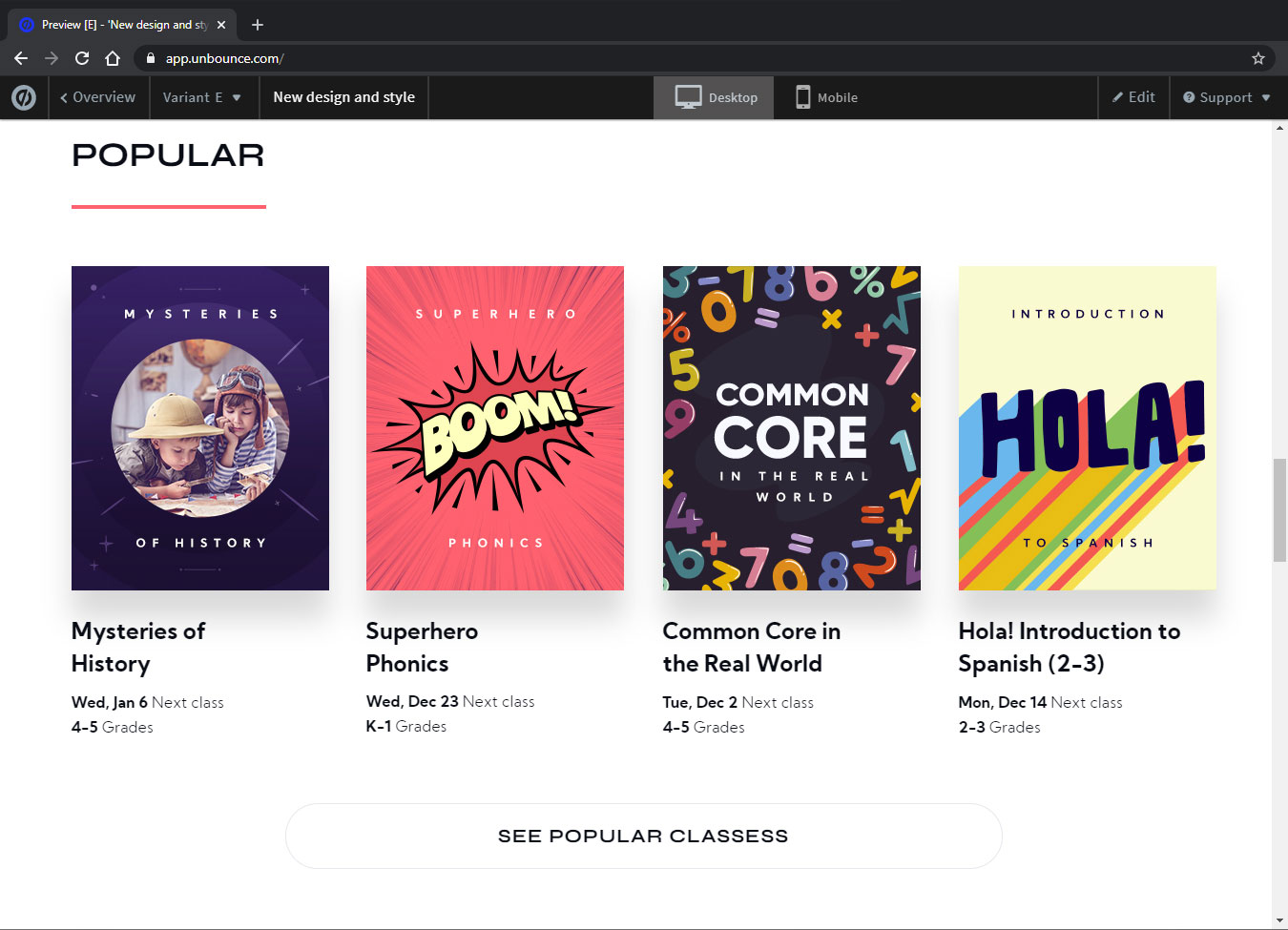Reload the page with the refresh icon
Screen dimensions: 1288x930
point(82,58)
